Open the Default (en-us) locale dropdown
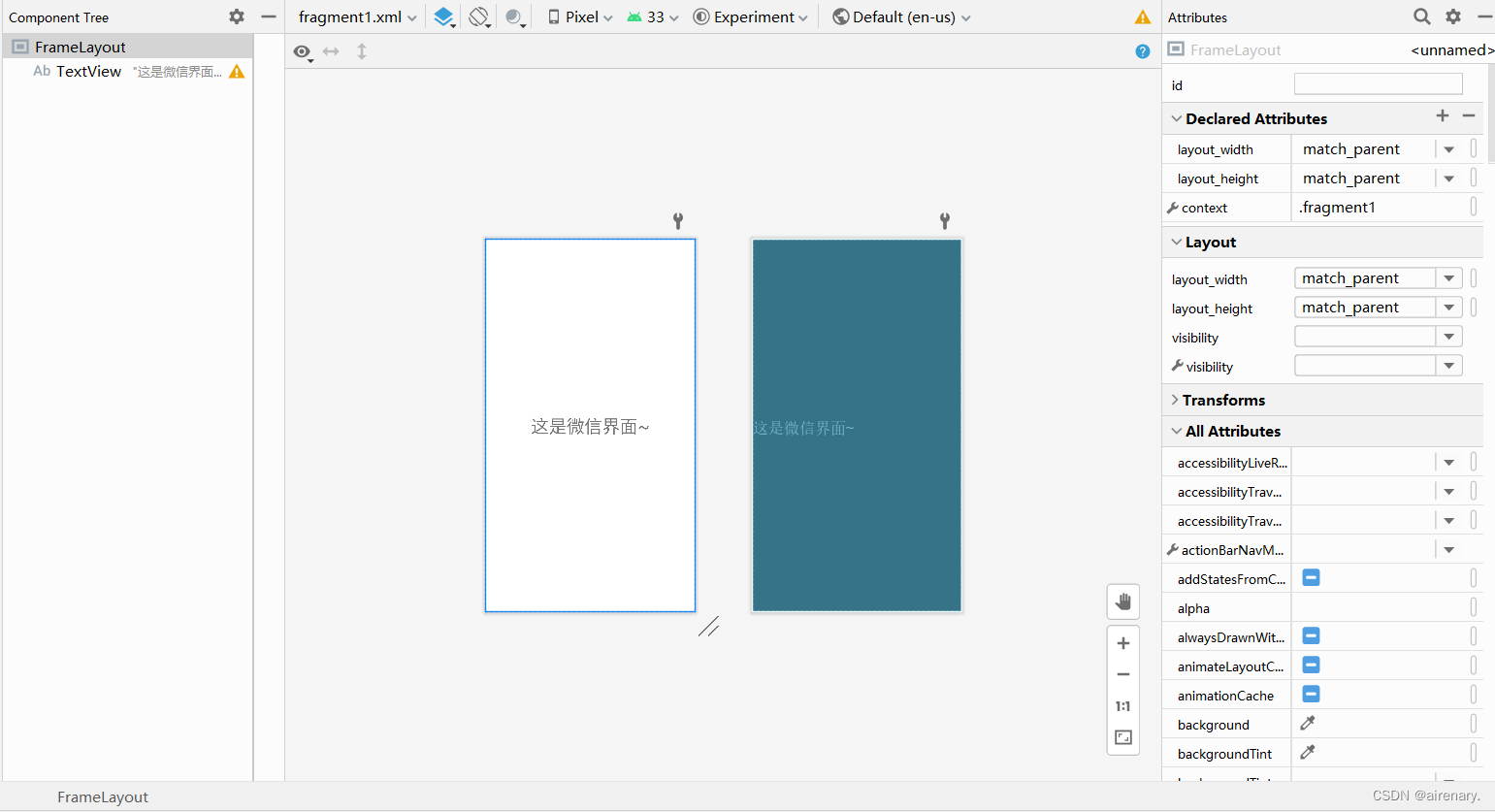 click(x=902, y=16)
